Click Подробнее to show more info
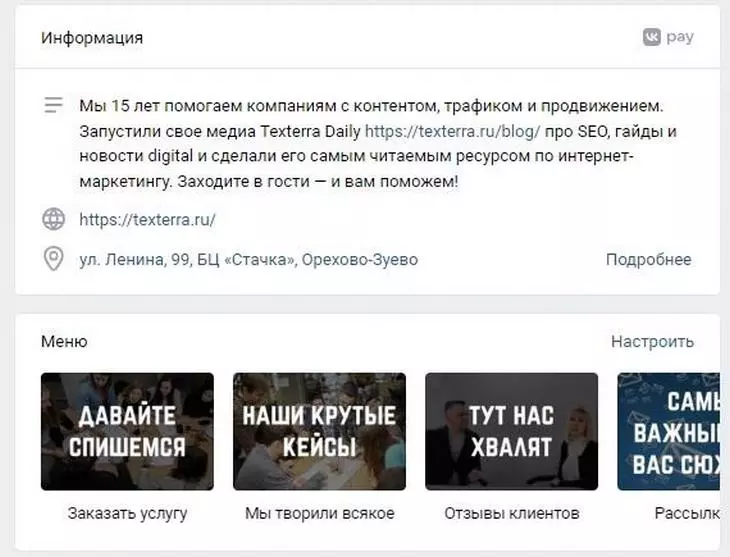The height and width of the screenshot is (557, 730). tap(649, 259)
